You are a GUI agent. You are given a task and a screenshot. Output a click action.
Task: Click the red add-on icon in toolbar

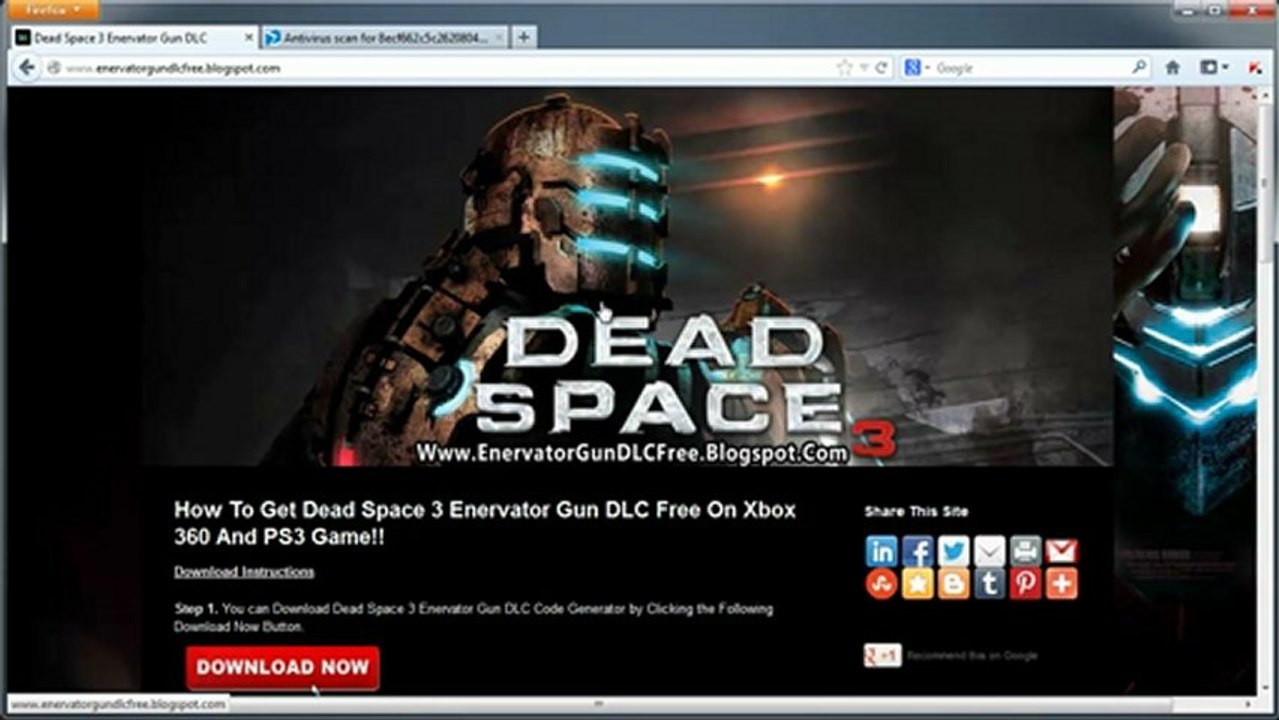(1255, 68)
